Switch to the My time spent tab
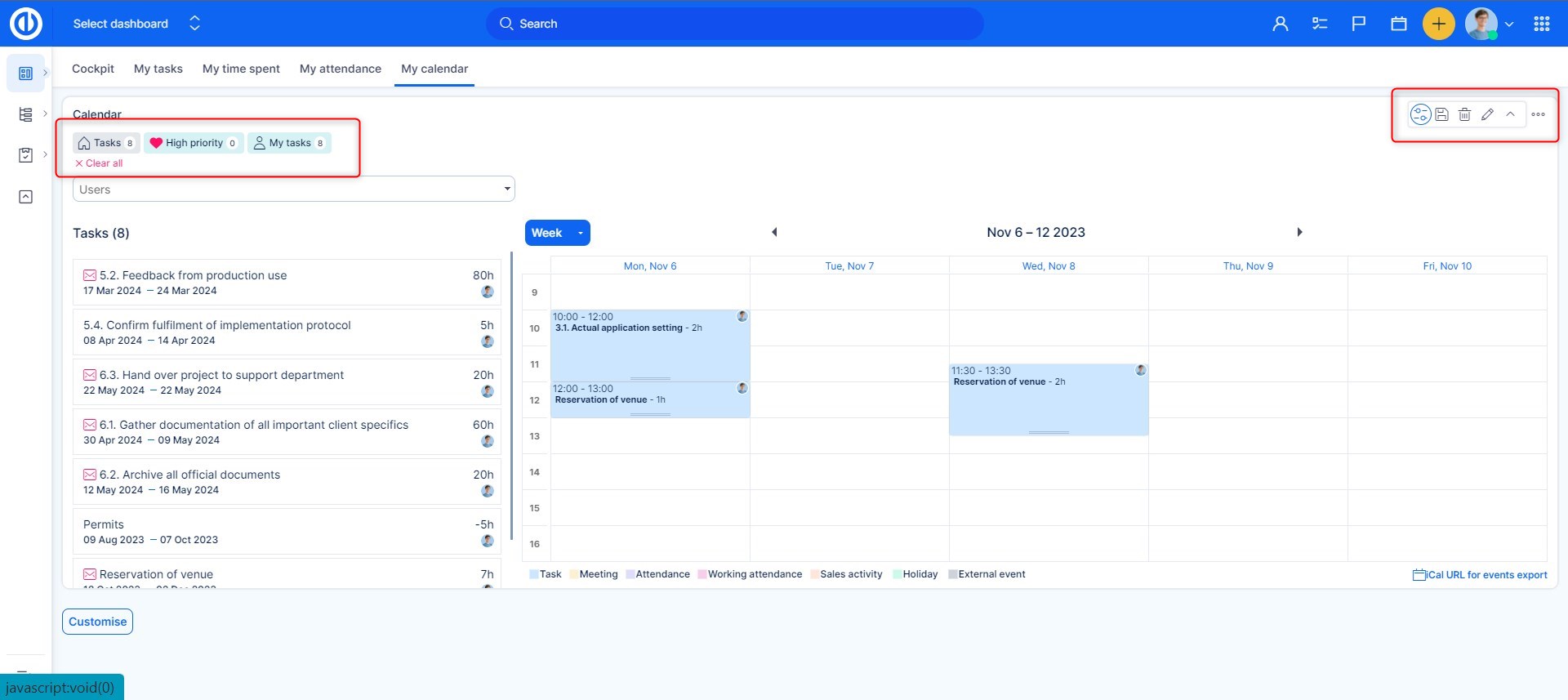Screen dimensions: 1568x700 click(x=241, y=69)
